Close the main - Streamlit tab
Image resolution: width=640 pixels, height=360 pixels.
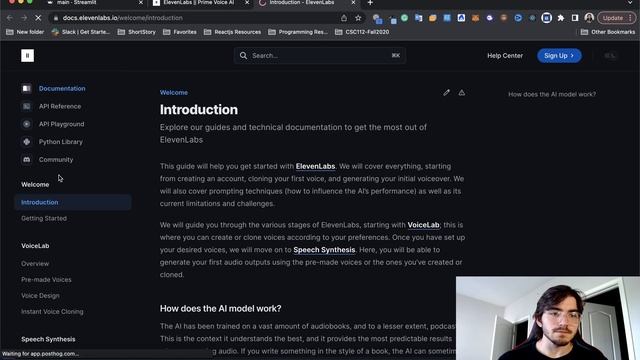click(x=141, y=3)
